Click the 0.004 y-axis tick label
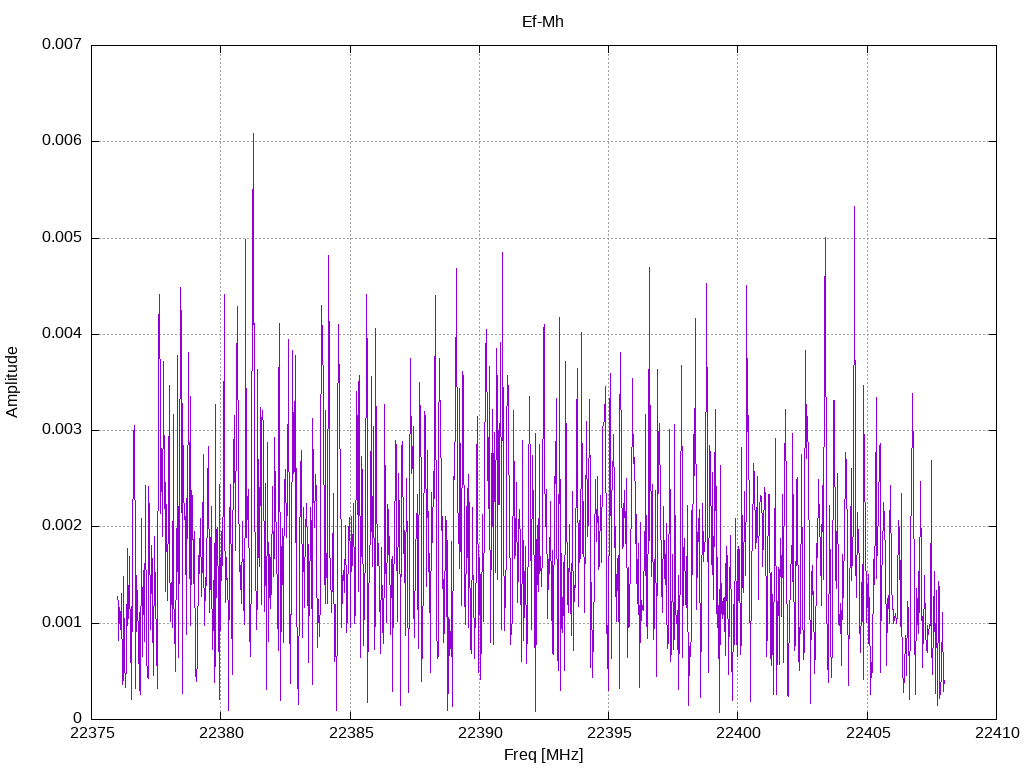Viewport: 1024px width, 768px height. click(61, 334)
